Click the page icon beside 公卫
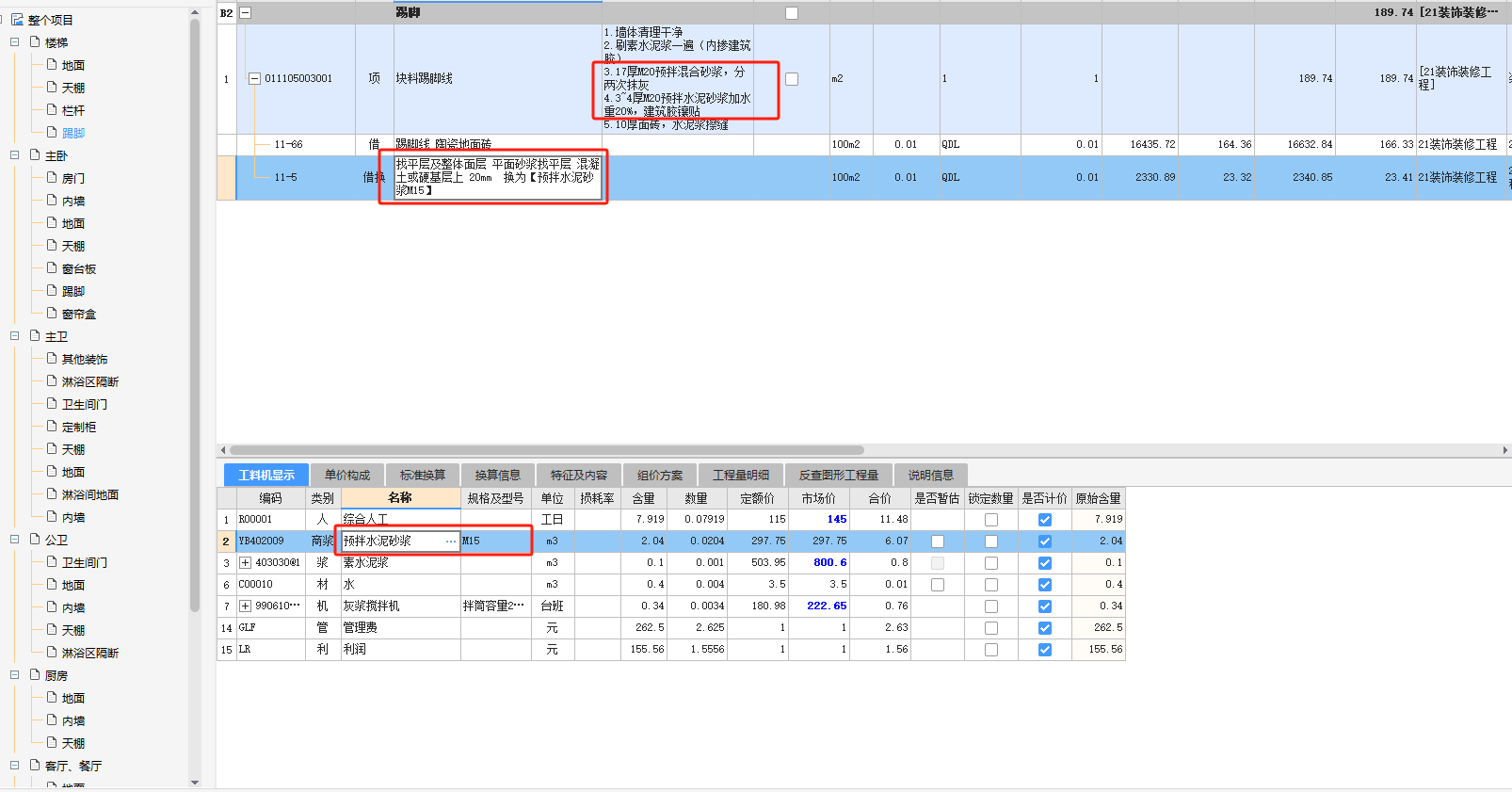The image size is (1512, 792). click(35, 539)
